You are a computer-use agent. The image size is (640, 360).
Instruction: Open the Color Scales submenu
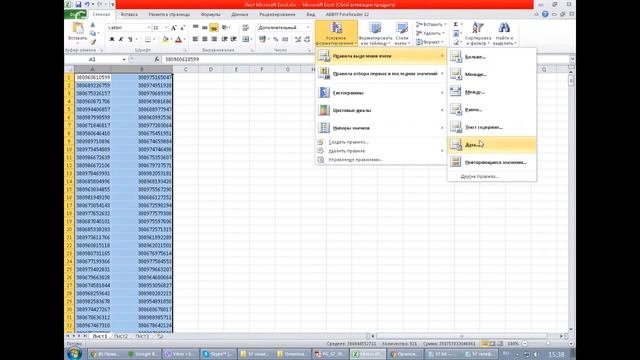381,110
